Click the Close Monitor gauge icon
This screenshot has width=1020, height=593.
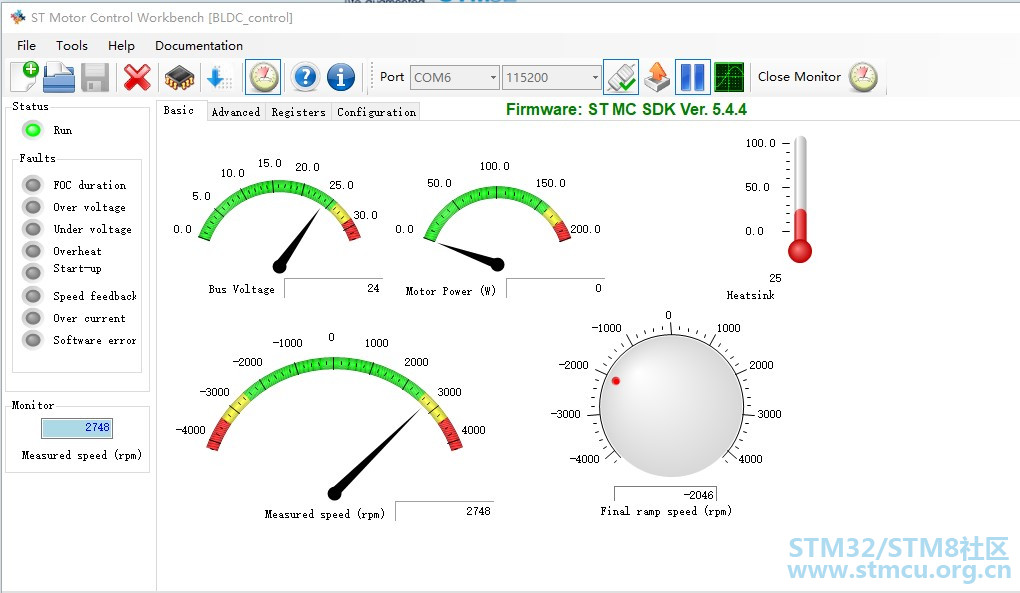(863, 77)
